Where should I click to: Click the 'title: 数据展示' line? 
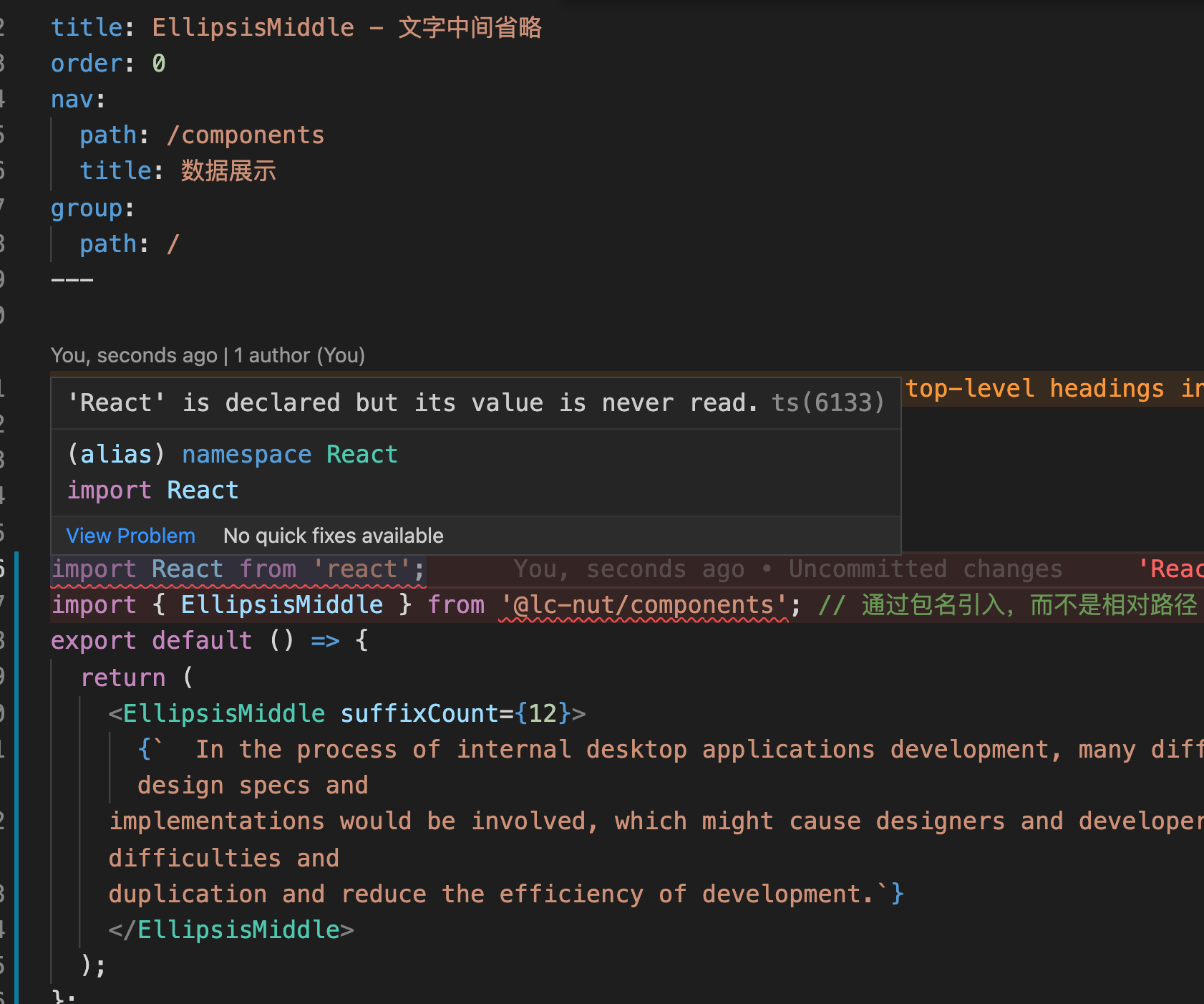coord(178,170)
